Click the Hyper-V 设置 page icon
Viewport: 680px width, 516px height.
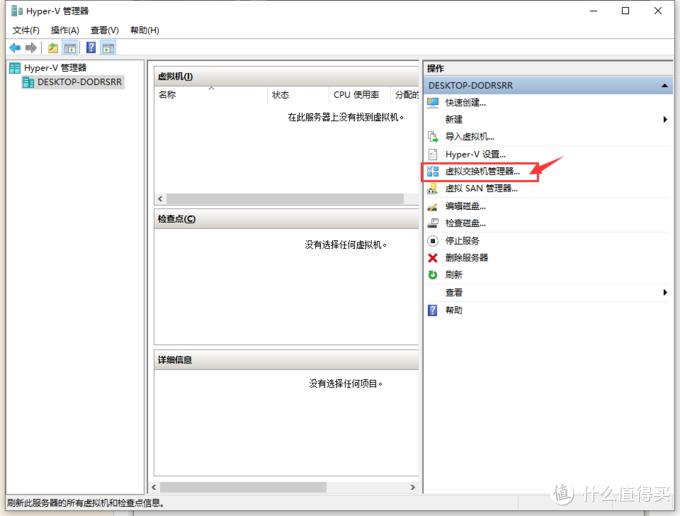(432, 154)
